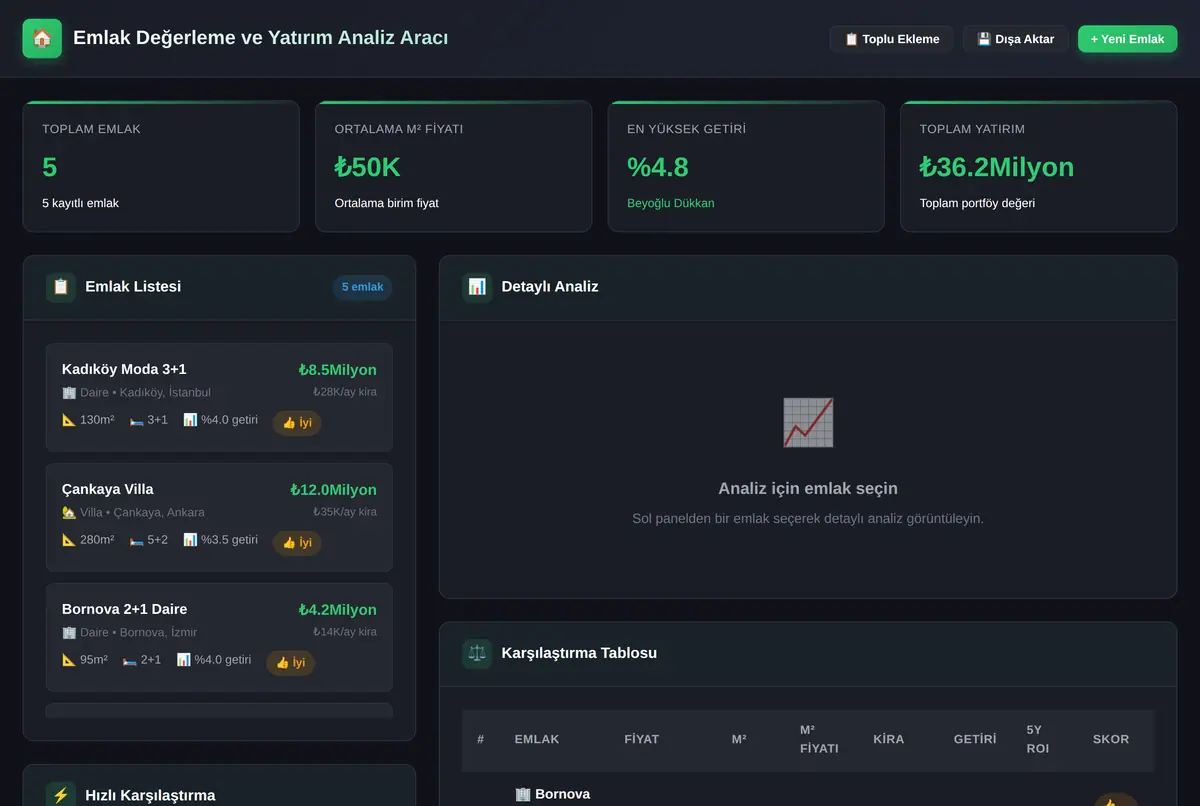This screenshot has height=806, width=1200.
Task: Click the bar chart icon beside Detaylı Analiz
Action: (477, 287)
